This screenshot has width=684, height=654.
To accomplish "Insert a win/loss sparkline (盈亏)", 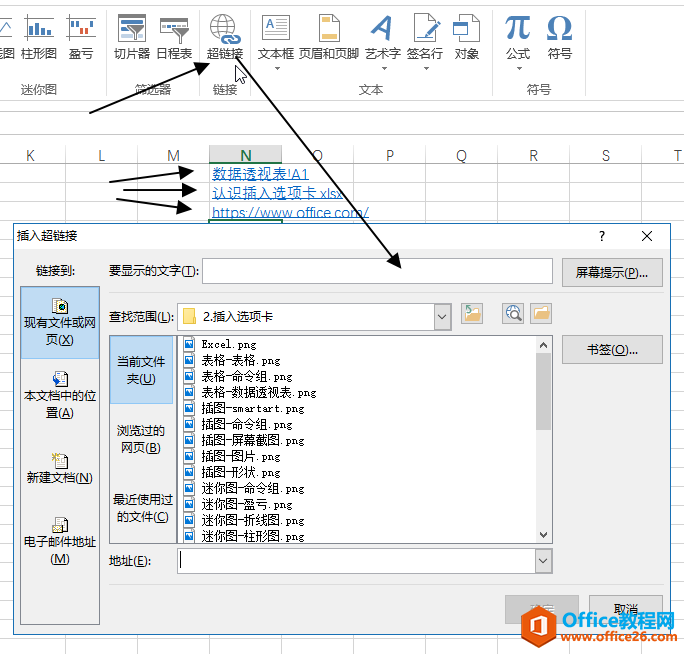I will pos(81,38).
